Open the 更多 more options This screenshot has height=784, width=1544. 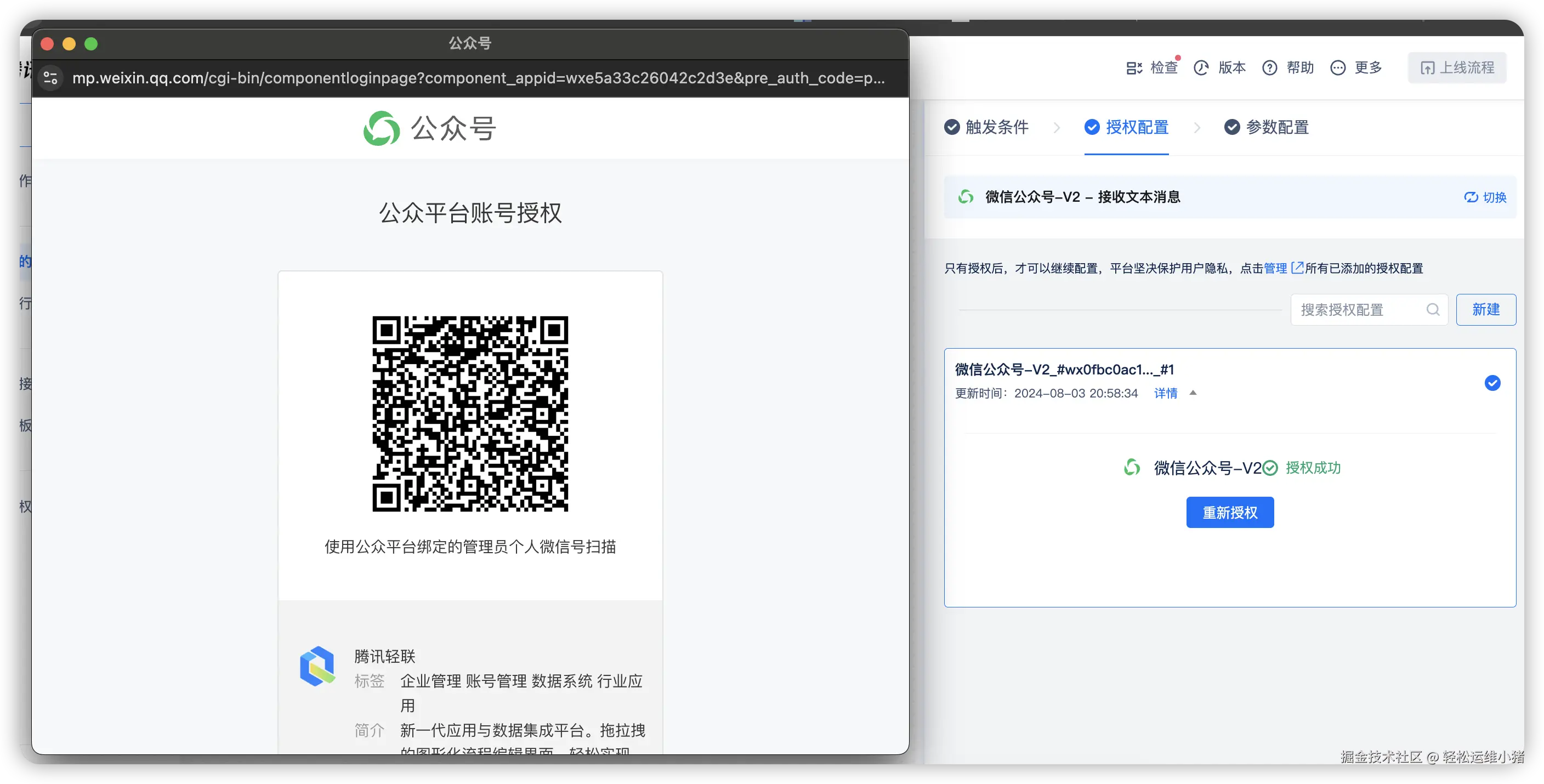point(1356,68)
